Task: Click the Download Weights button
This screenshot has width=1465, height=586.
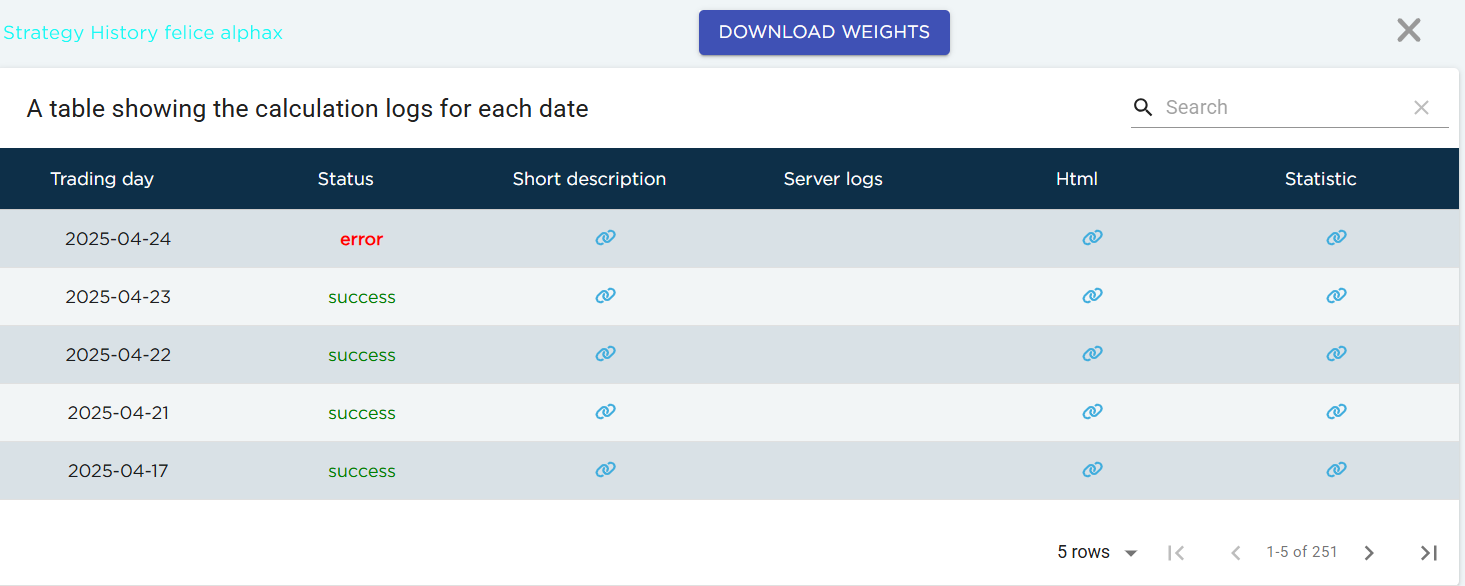Action: (824, 32)
